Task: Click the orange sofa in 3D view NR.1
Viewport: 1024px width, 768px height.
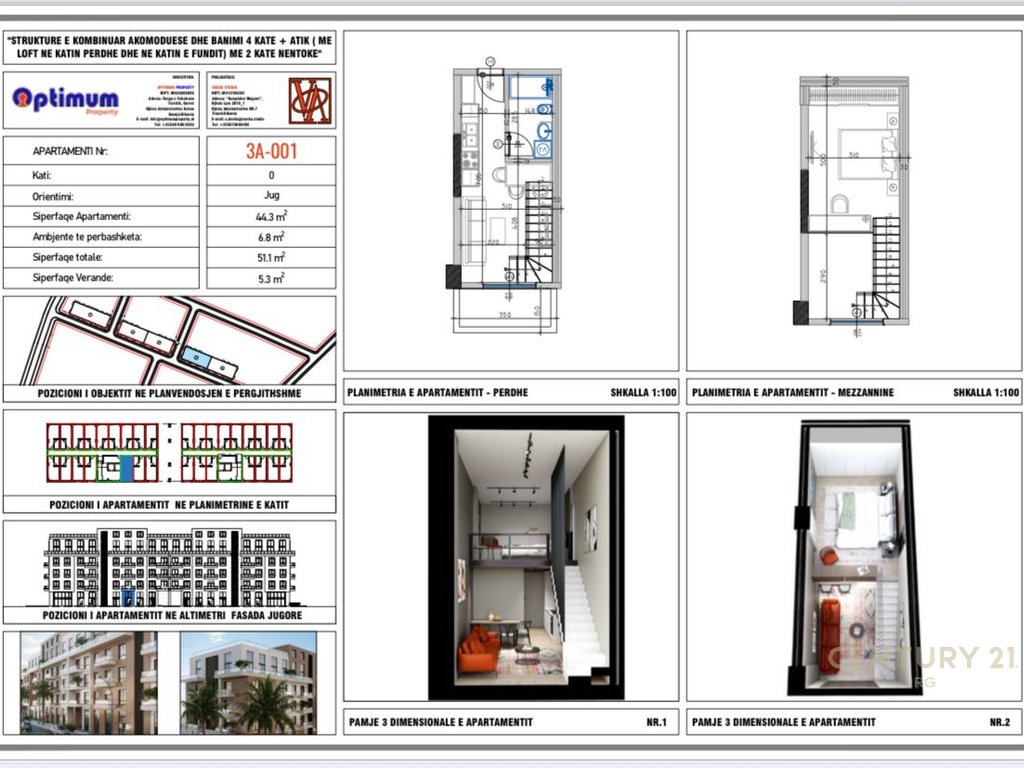Action: pos(479,651)
